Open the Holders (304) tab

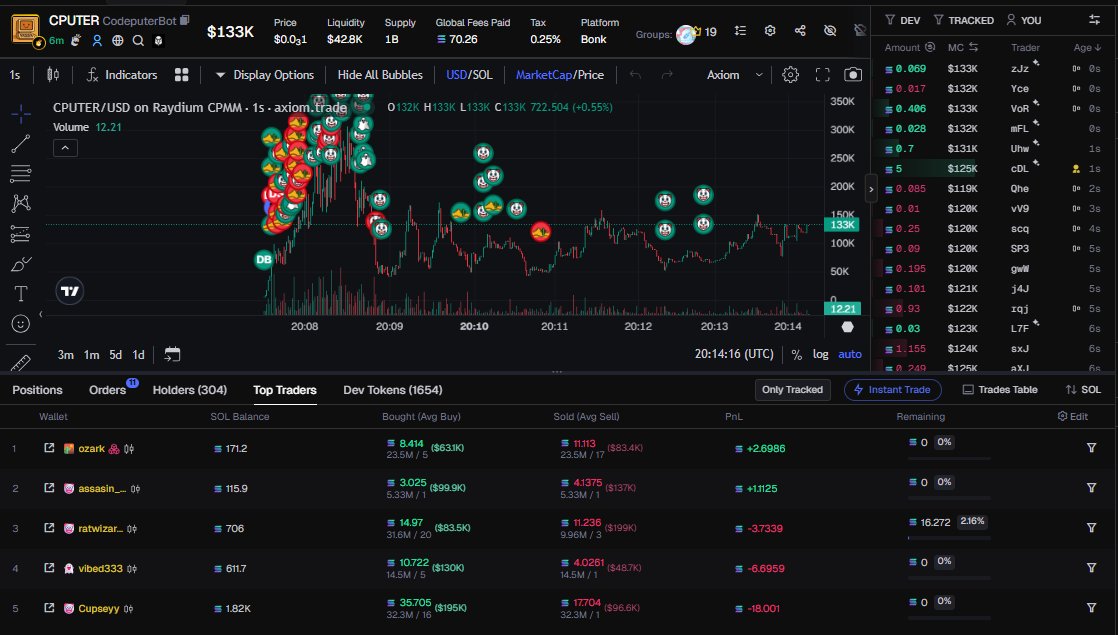(190, 390)
